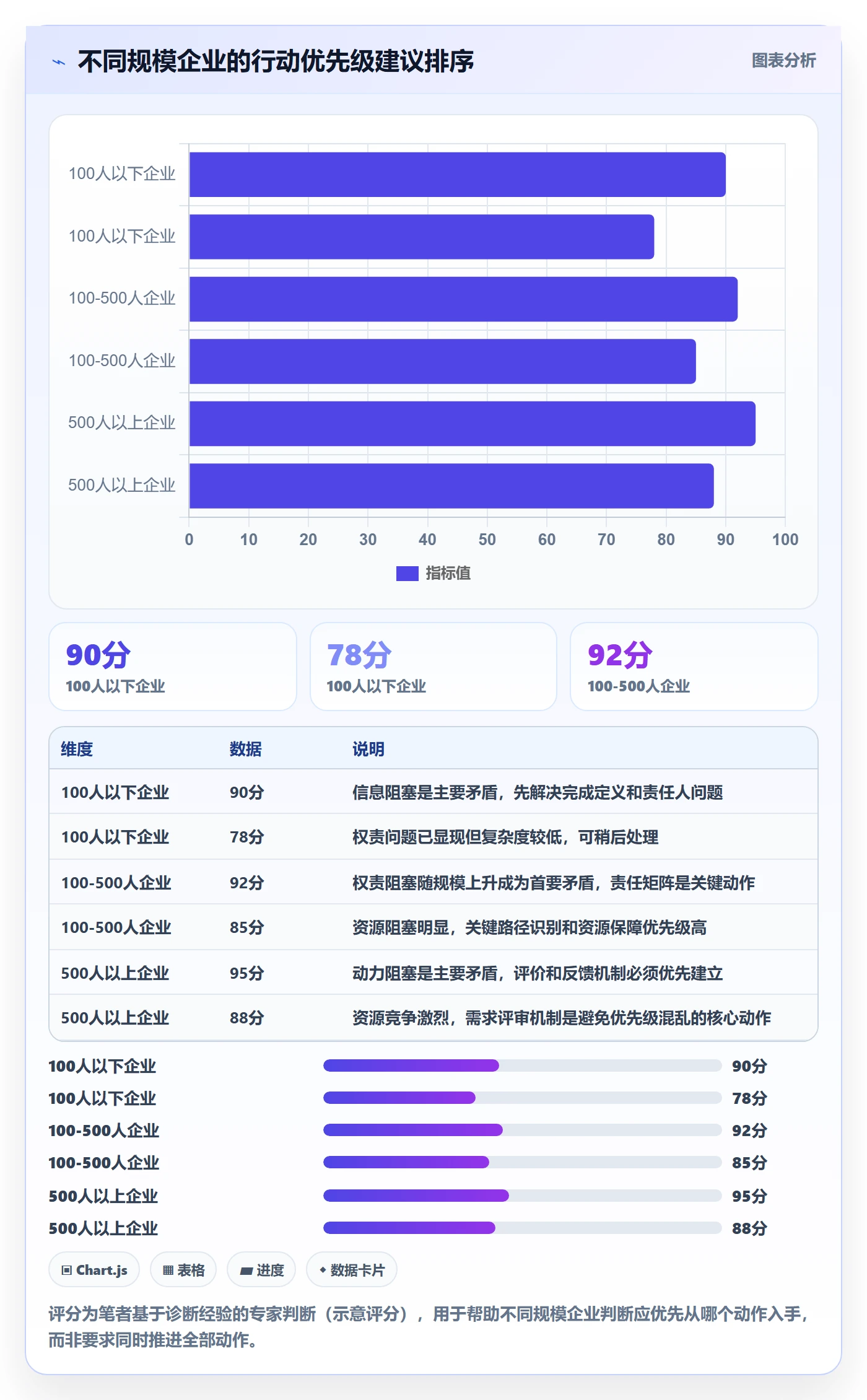
Task: Click the progress bar showing 85分
Action: 522,1162
